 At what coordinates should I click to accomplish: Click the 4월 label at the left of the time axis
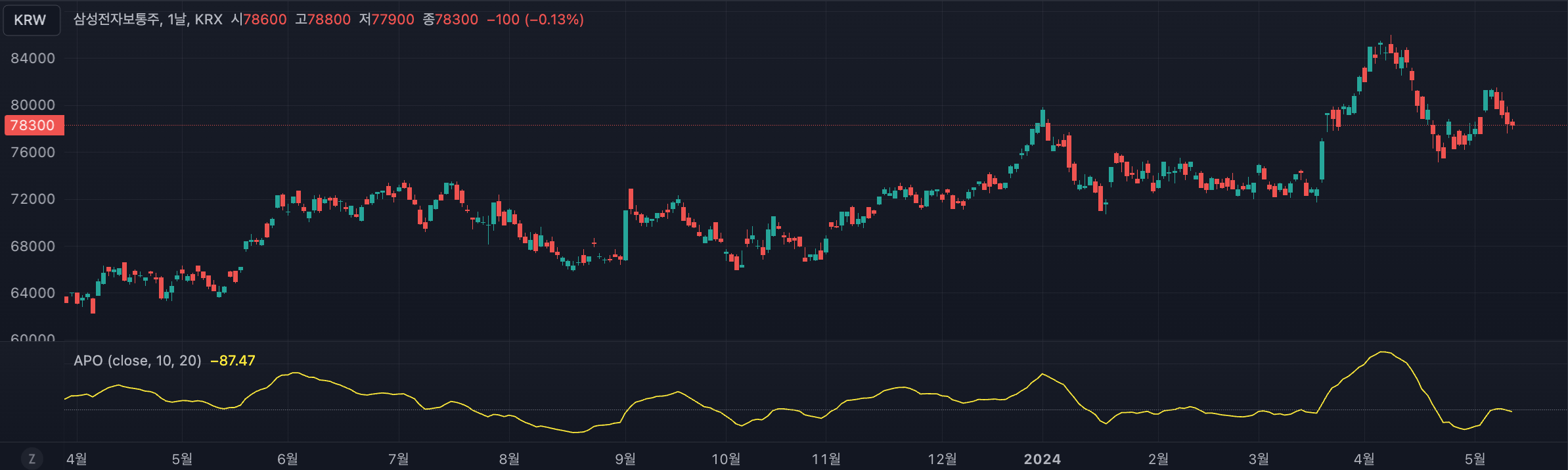pyautogui.click(x=77, y=459)
